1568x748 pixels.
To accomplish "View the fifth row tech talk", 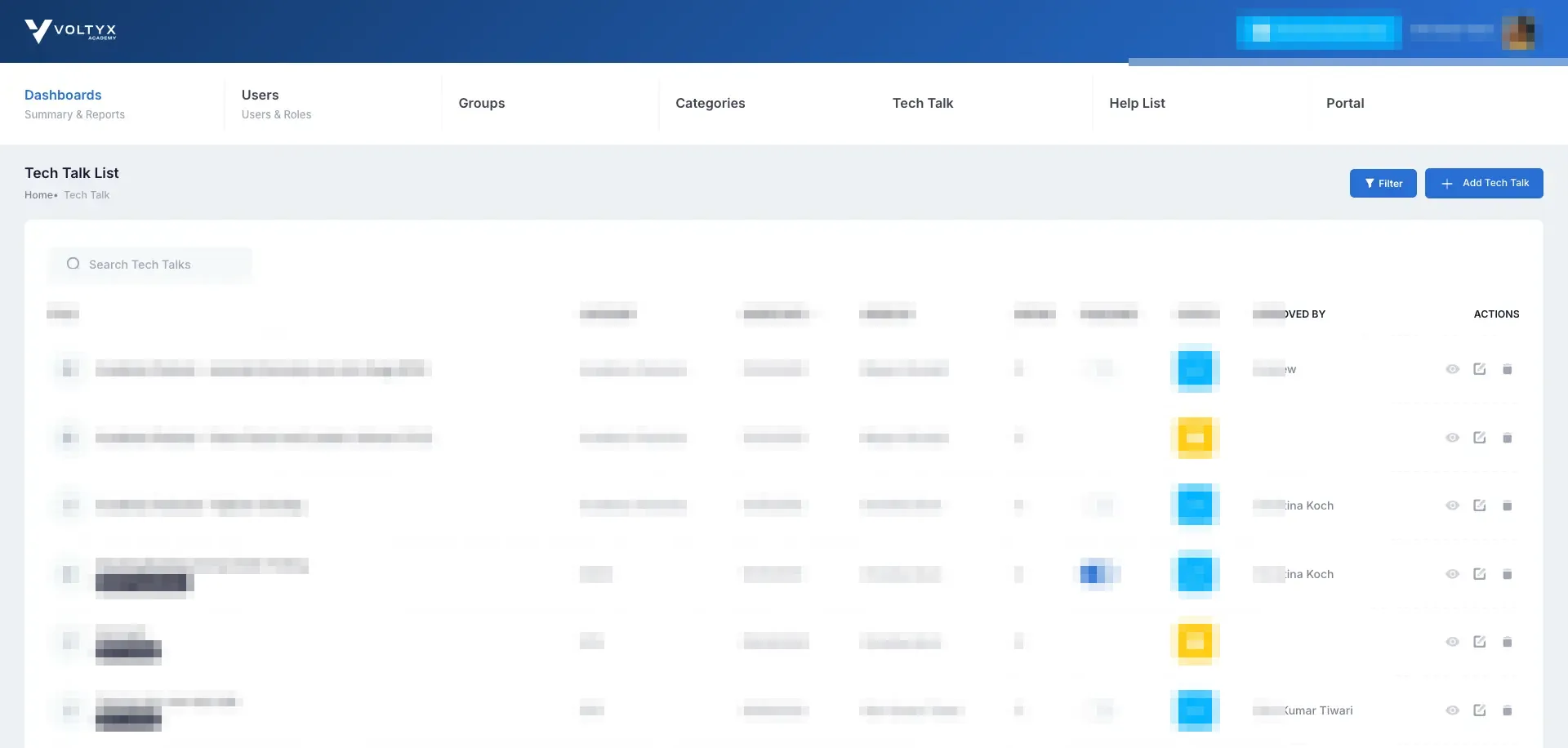I will tap(1452, 642).
